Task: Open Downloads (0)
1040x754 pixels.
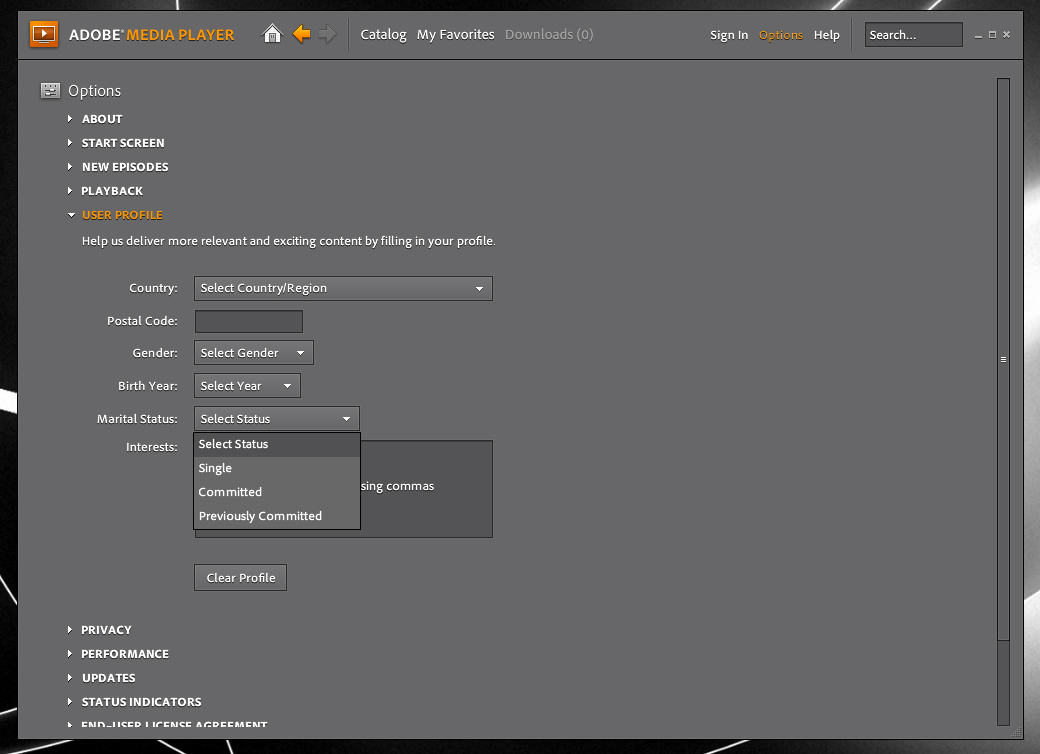Action: (549, 34)
